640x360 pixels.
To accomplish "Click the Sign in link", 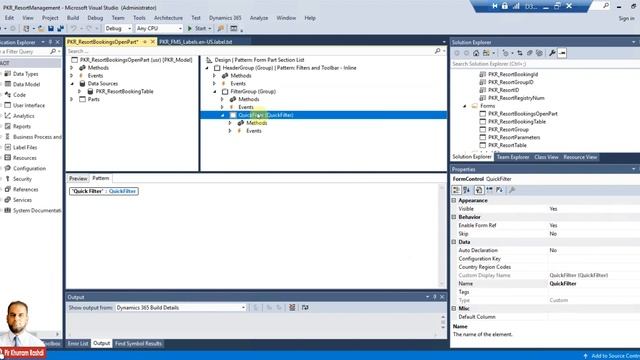I will click(x=627, y=18).
